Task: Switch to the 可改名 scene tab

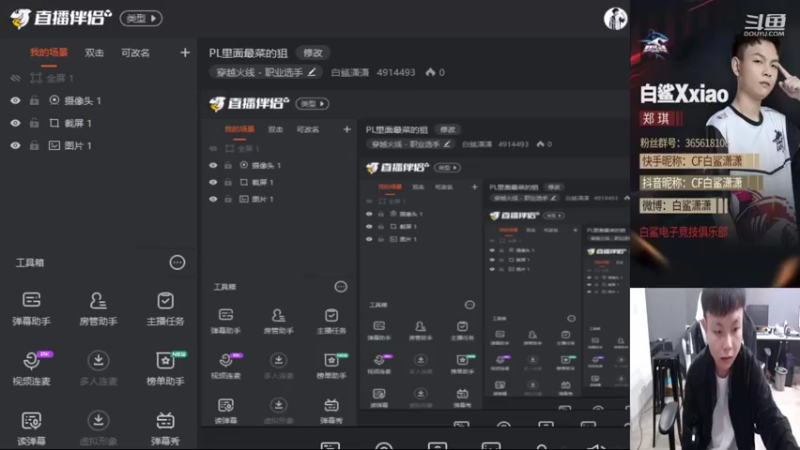Action: [135, 53]
